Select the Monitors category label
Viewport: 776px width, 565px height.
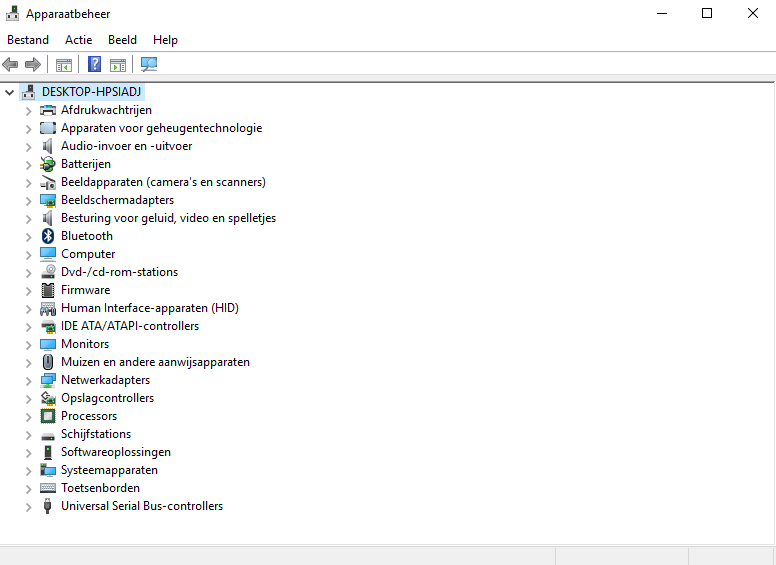coord(85,344)
